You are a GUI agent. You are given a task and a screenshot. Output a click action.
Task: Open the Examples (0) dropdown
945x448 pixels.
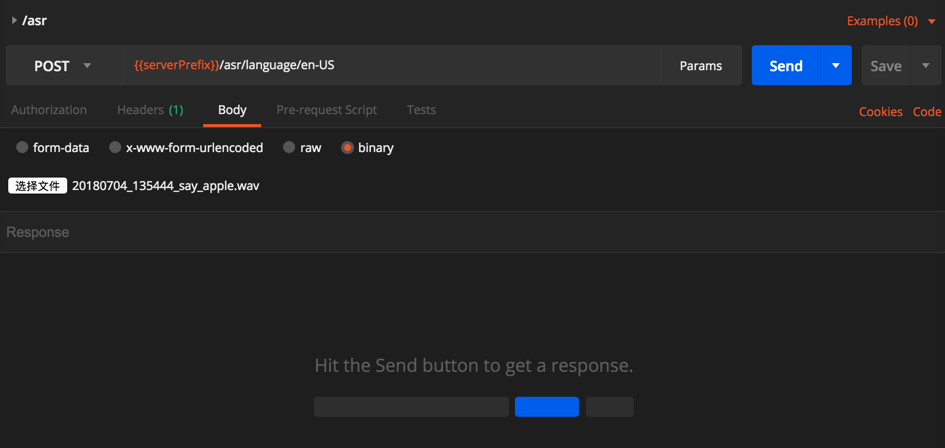891,21
